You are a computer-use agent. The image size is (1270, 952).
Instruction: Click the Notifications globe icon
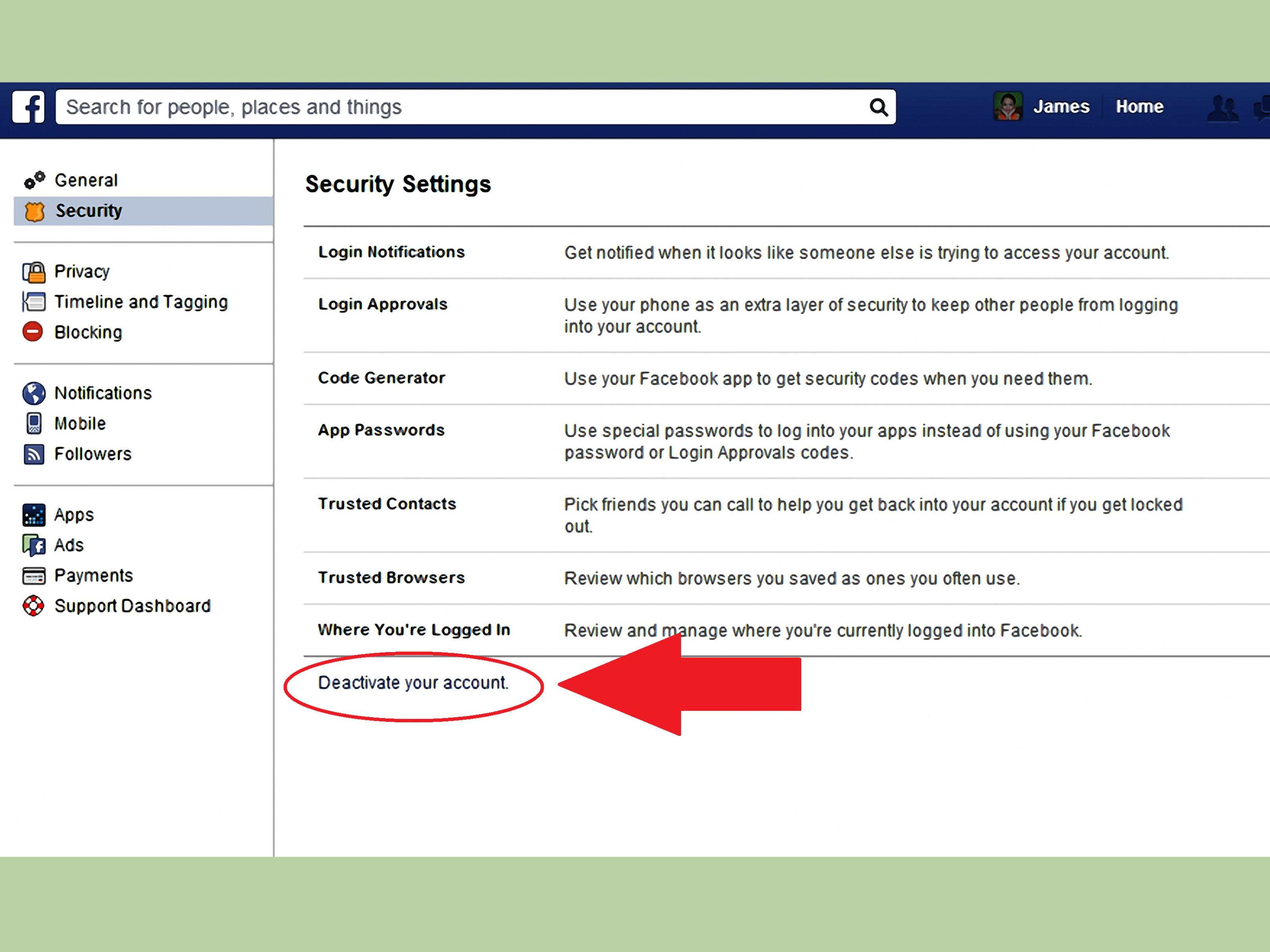tap(34, 393)
